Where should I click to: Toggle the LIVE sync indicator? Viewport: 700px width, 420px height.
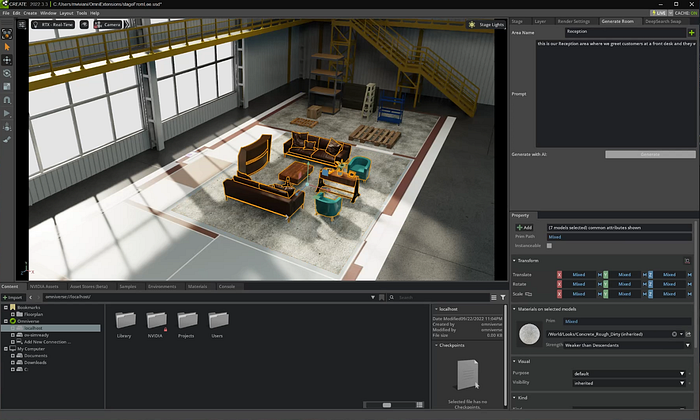[659, 13]
